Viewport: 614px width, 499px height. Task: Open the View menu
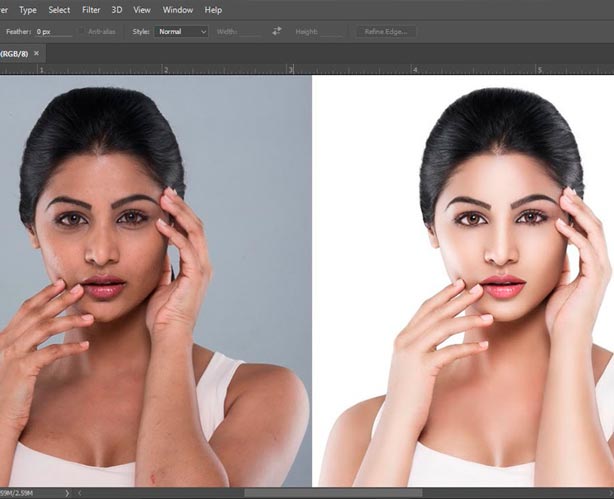[142, 10]
